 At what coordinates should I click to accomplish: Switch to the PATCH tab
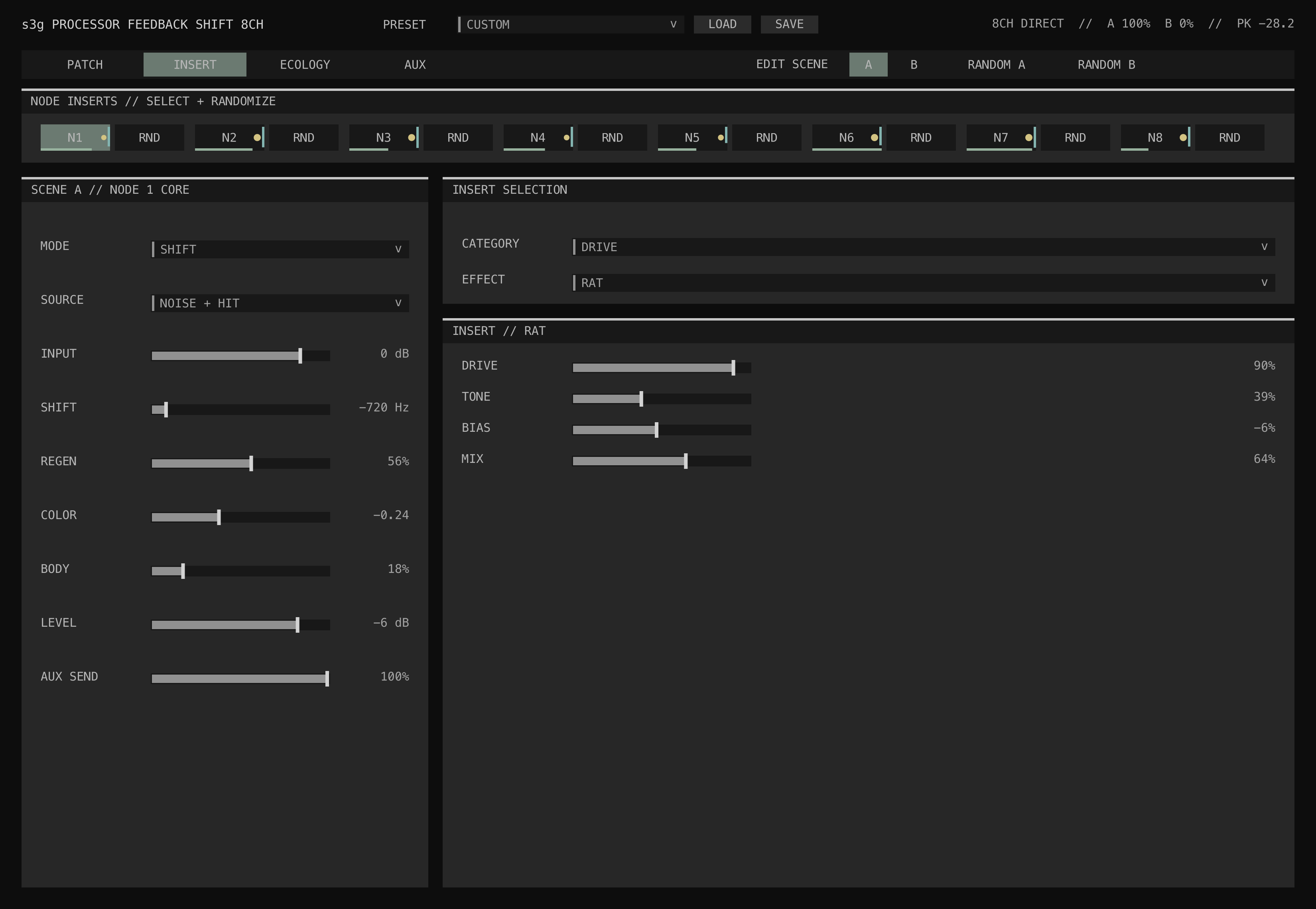[x=85, y=64]
